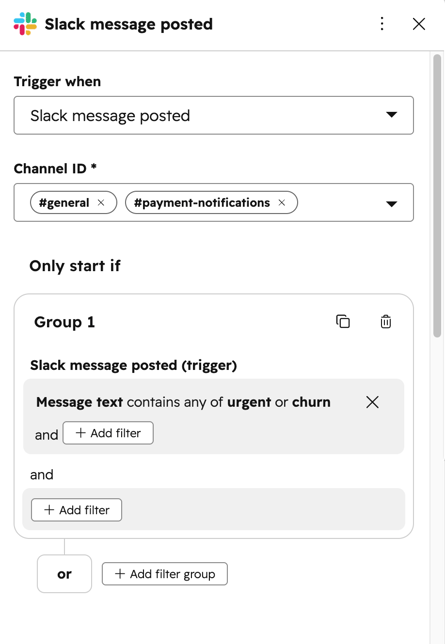Viewport: 445px width, 644px height.
Task: Click the Trigger when label
Action: point(57,81)
